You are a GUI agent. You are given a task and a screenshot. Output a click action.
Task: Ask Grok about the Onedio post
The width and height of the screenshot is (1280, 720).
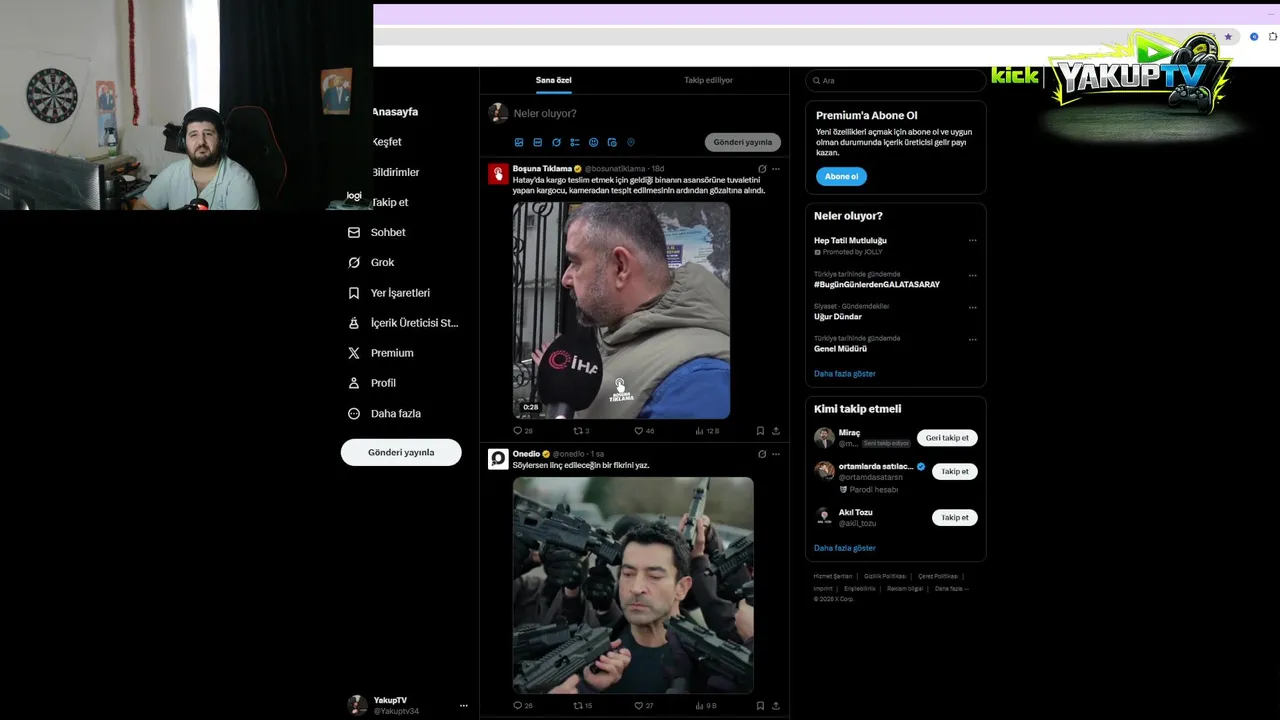coord(762,454)
